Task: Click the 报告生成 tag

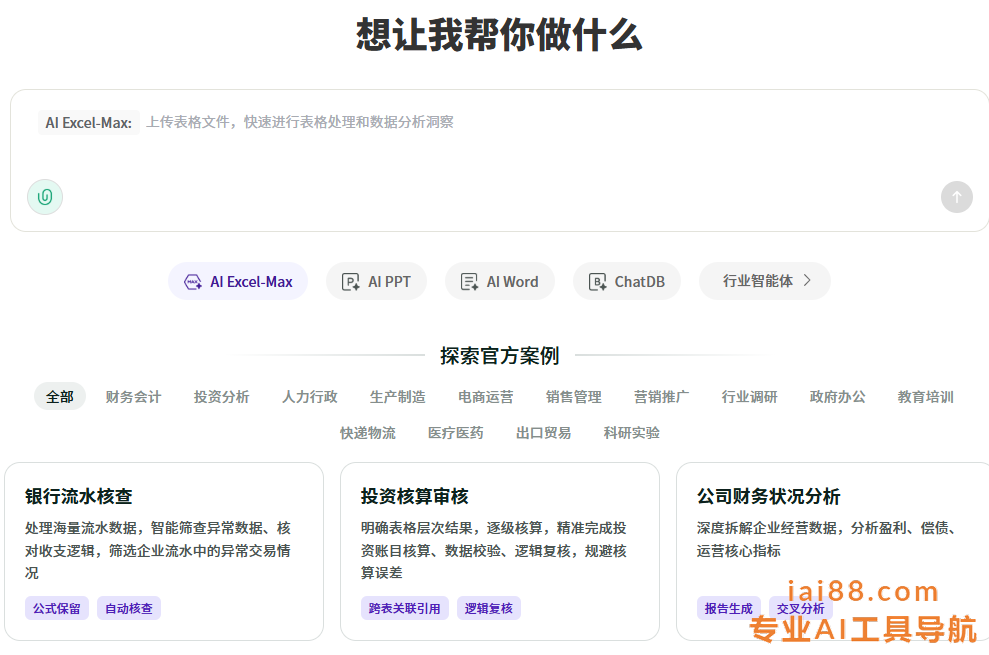Action: pyautogui.click(x=729, y=608)
